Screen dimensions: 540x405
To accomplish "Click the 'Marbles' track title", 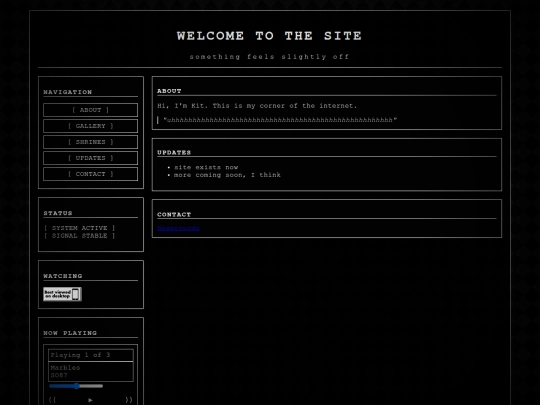I will (x=65, y=367).
